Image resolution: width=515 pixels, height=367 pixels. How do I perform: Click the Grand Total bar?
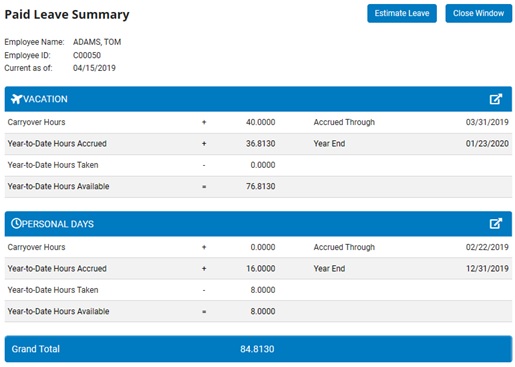258,349
